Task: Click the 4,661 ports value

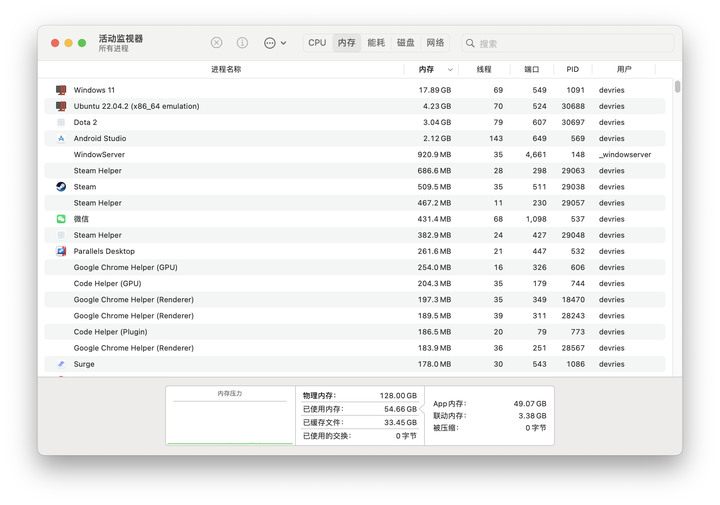Action: (x=536, y=154)
